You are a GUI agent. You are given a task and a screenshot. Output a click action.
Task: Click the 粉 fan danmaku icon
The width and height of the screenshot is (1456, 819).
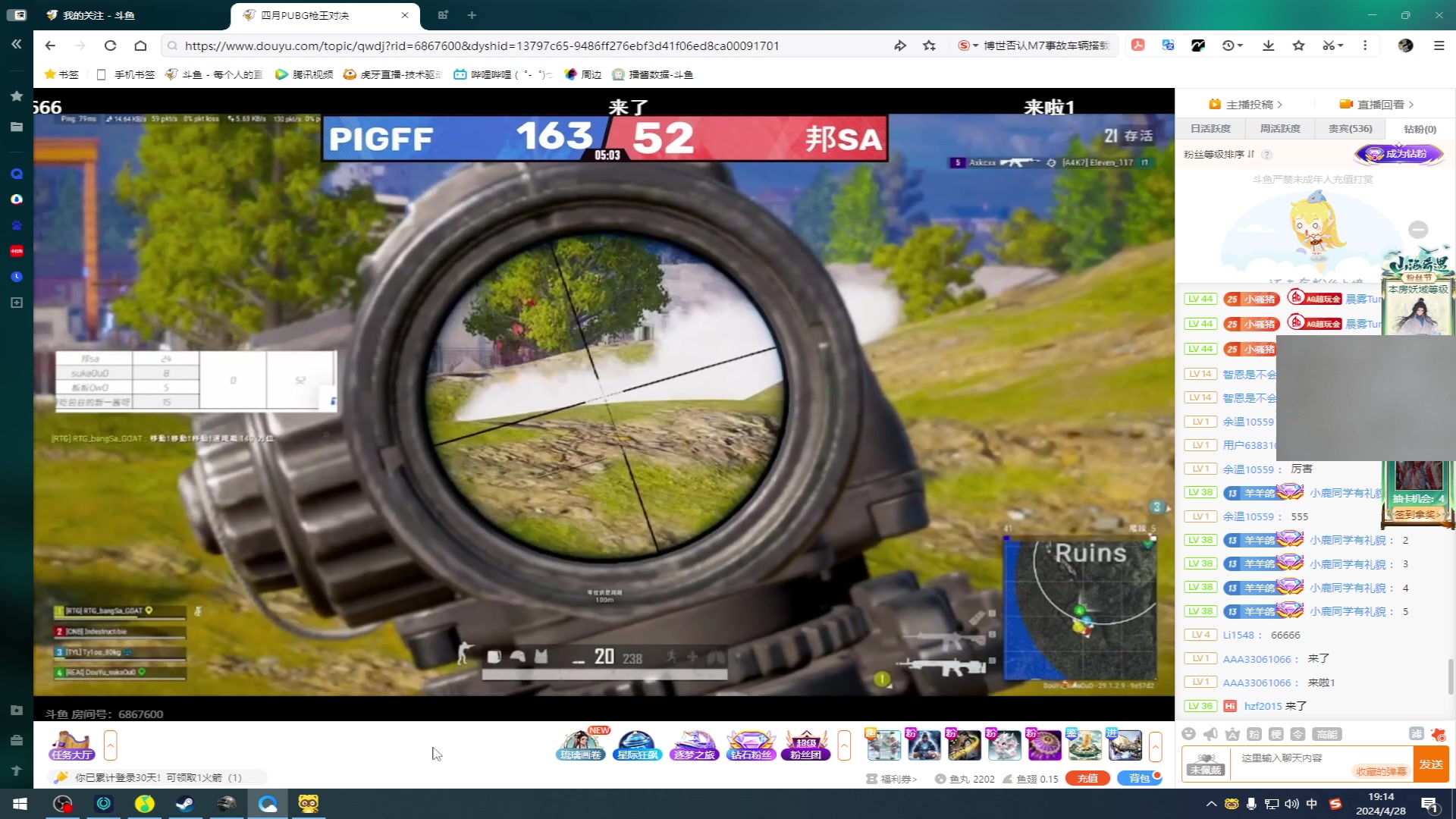pos(1254,734)
